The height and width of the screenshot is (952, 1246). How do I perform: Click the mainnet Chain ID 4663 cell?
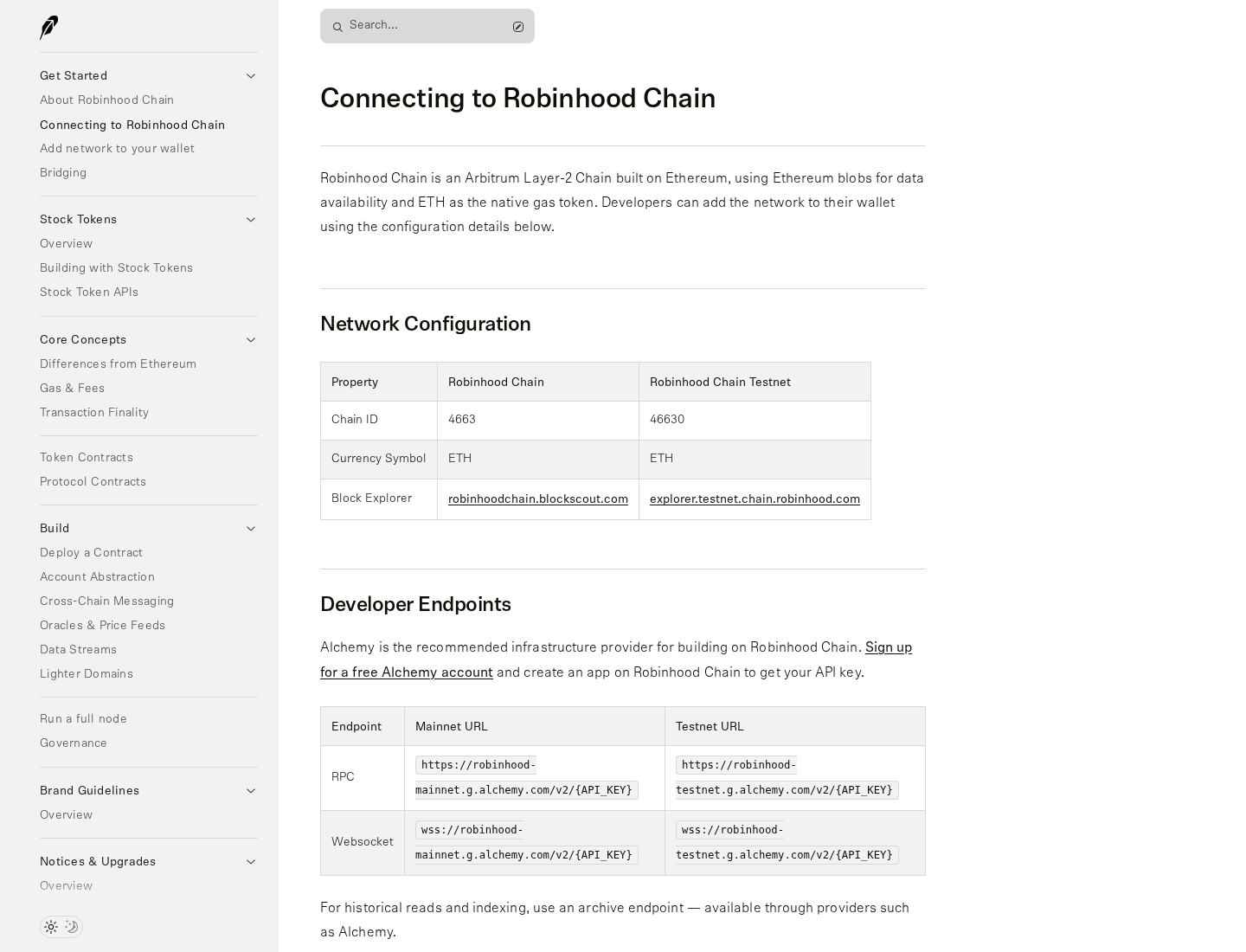click(x=537, y=420)
